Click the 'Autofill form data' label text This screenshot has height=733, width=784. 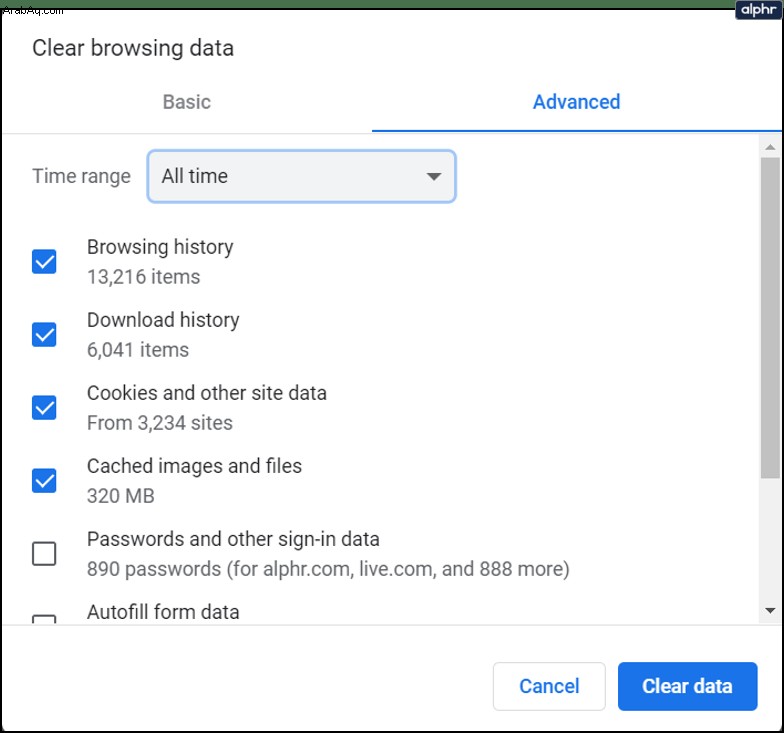click(x=163, y=612)
